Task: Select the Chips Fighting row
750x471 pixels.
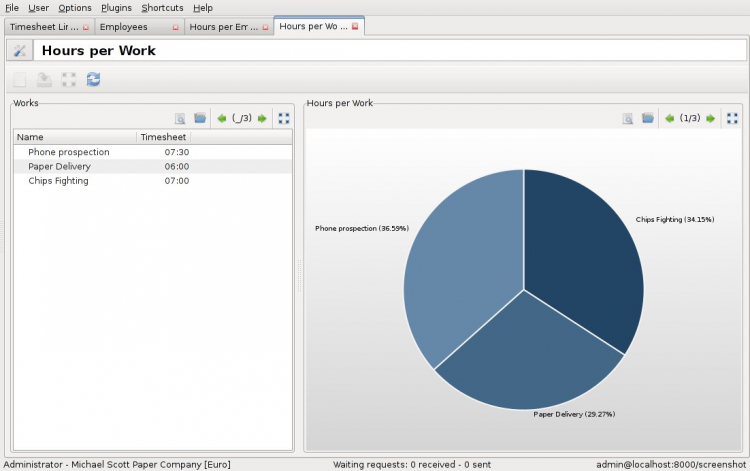Action: 153,181
